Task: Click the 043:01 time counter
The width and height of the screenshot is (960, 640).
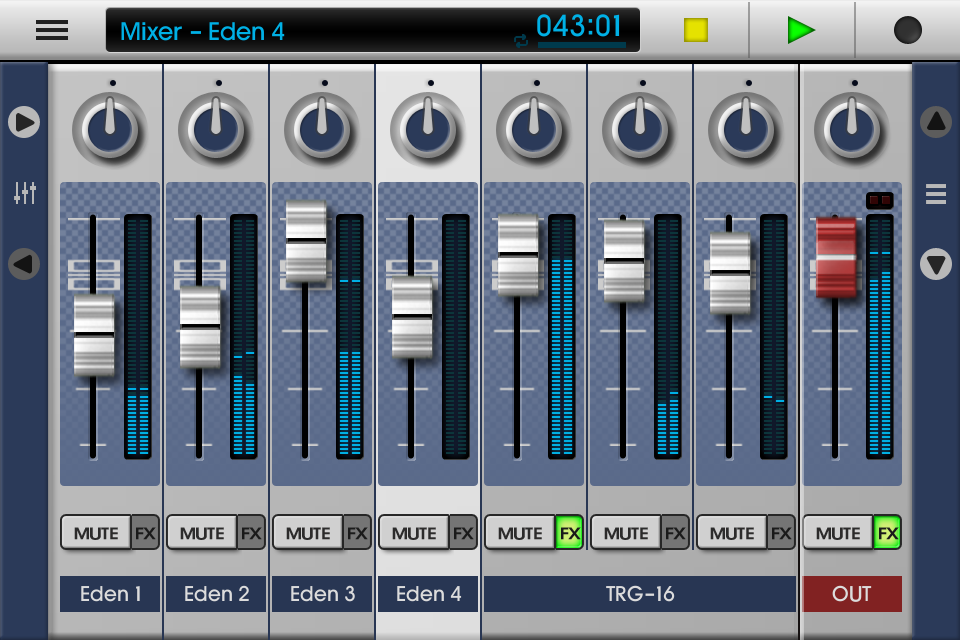Action: pos(579,26)
